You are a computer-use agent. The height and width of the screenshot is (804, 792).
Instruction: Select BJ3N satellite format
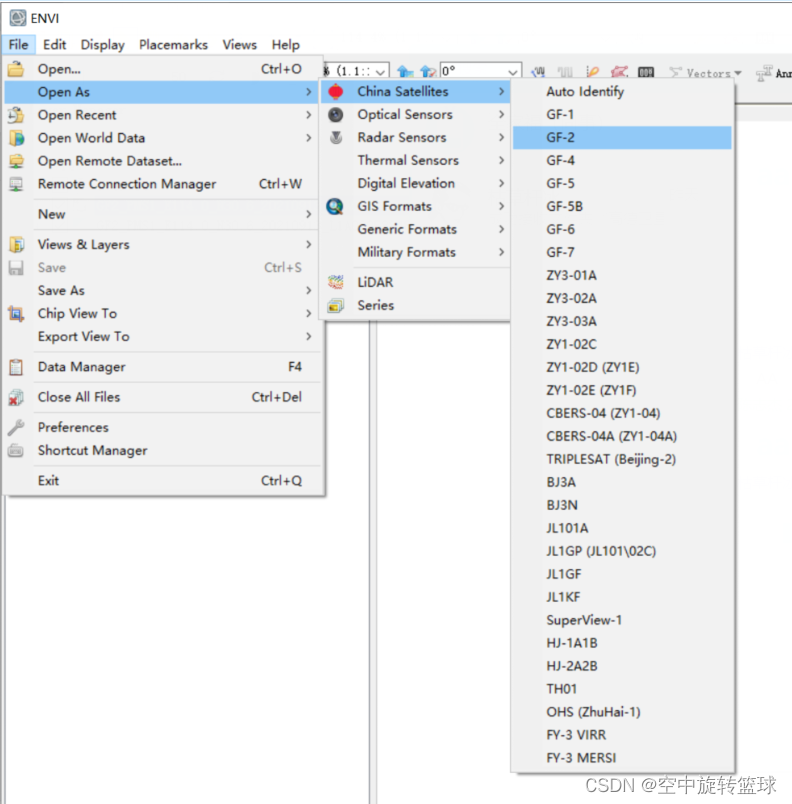(622, 505)
